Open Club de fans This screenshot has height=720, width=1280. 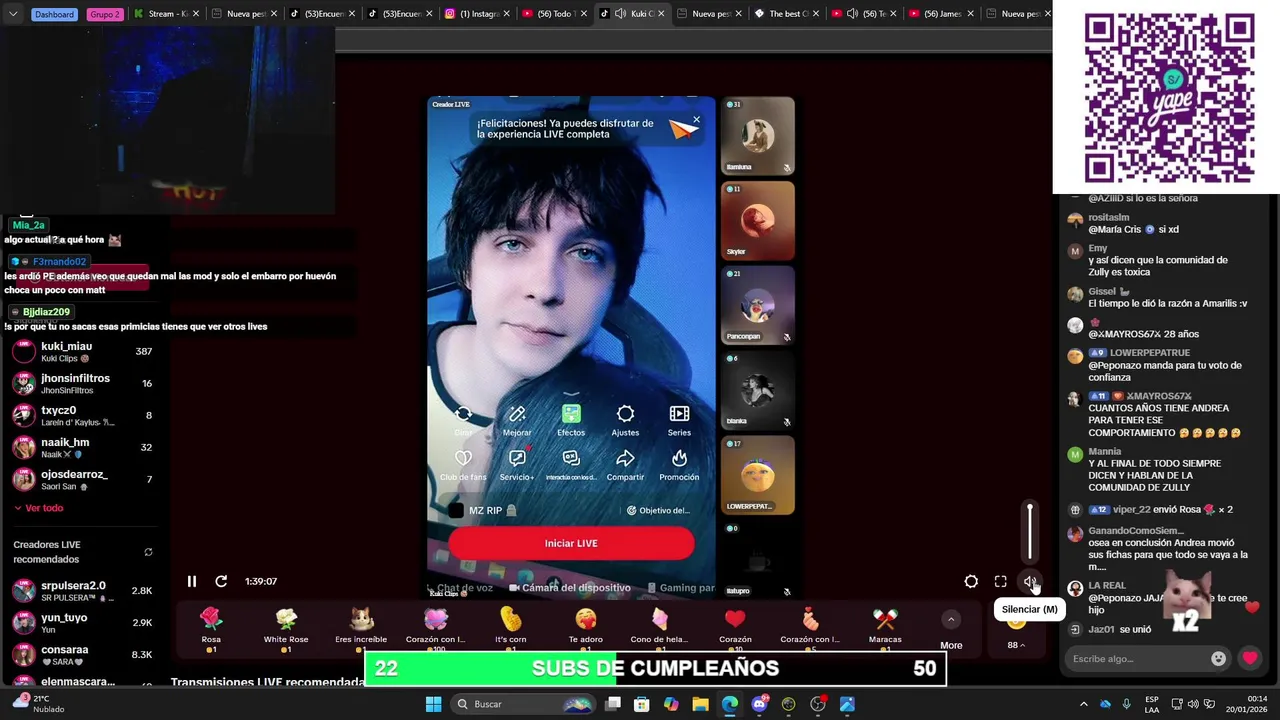tap(463, 465)
